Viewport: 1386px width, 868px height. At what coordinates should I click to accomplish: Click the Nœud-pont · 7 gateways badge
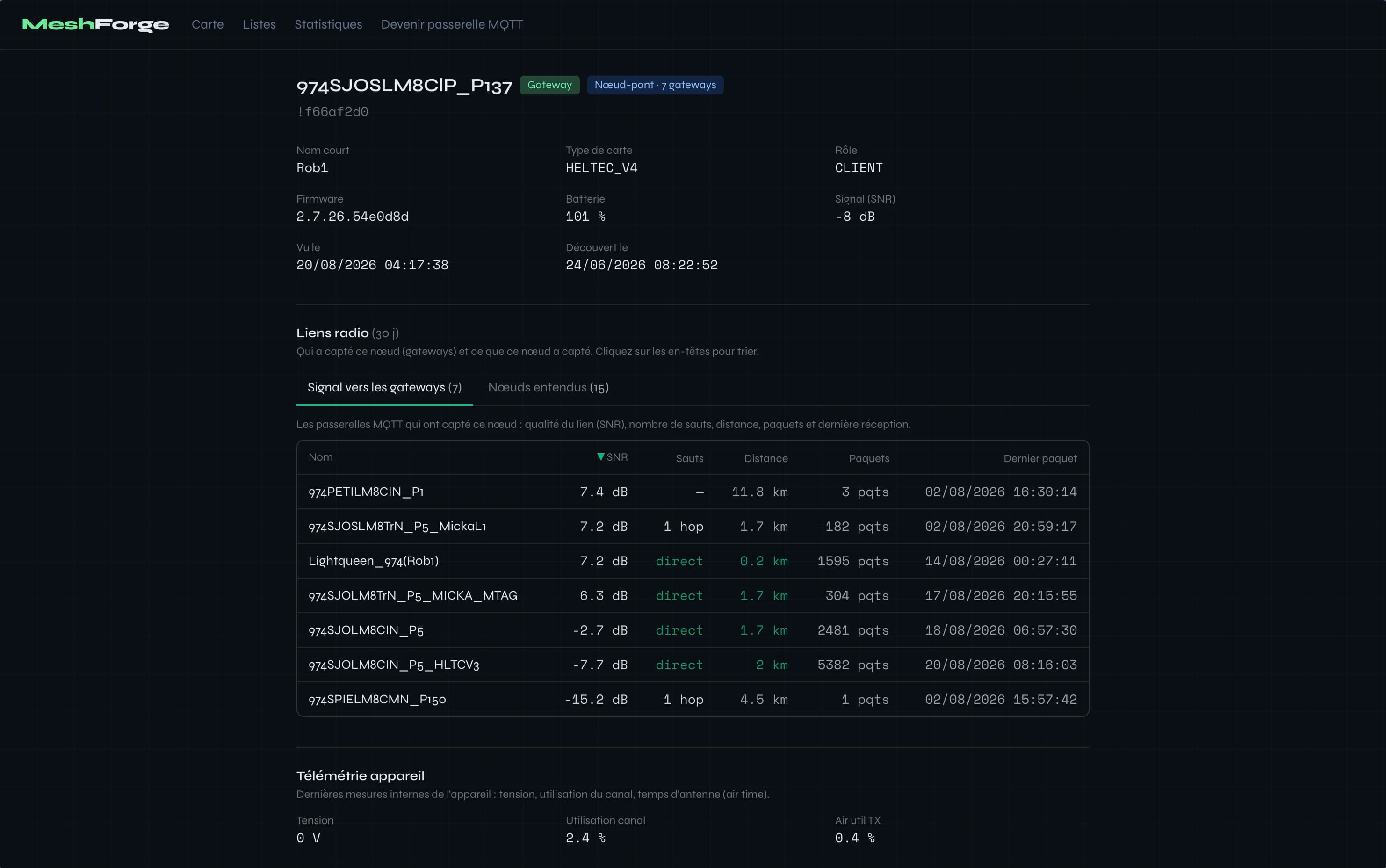[x=655, y=85]
